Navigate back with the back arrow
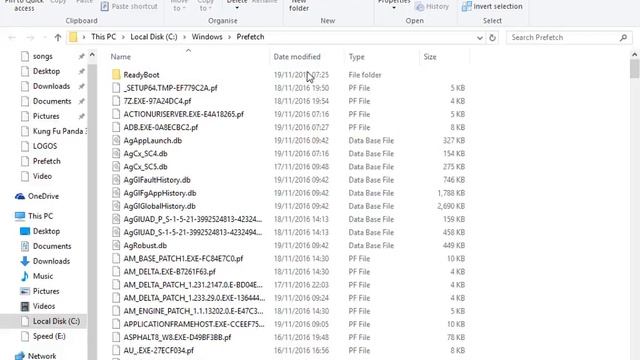 click(x=12, y=38)
